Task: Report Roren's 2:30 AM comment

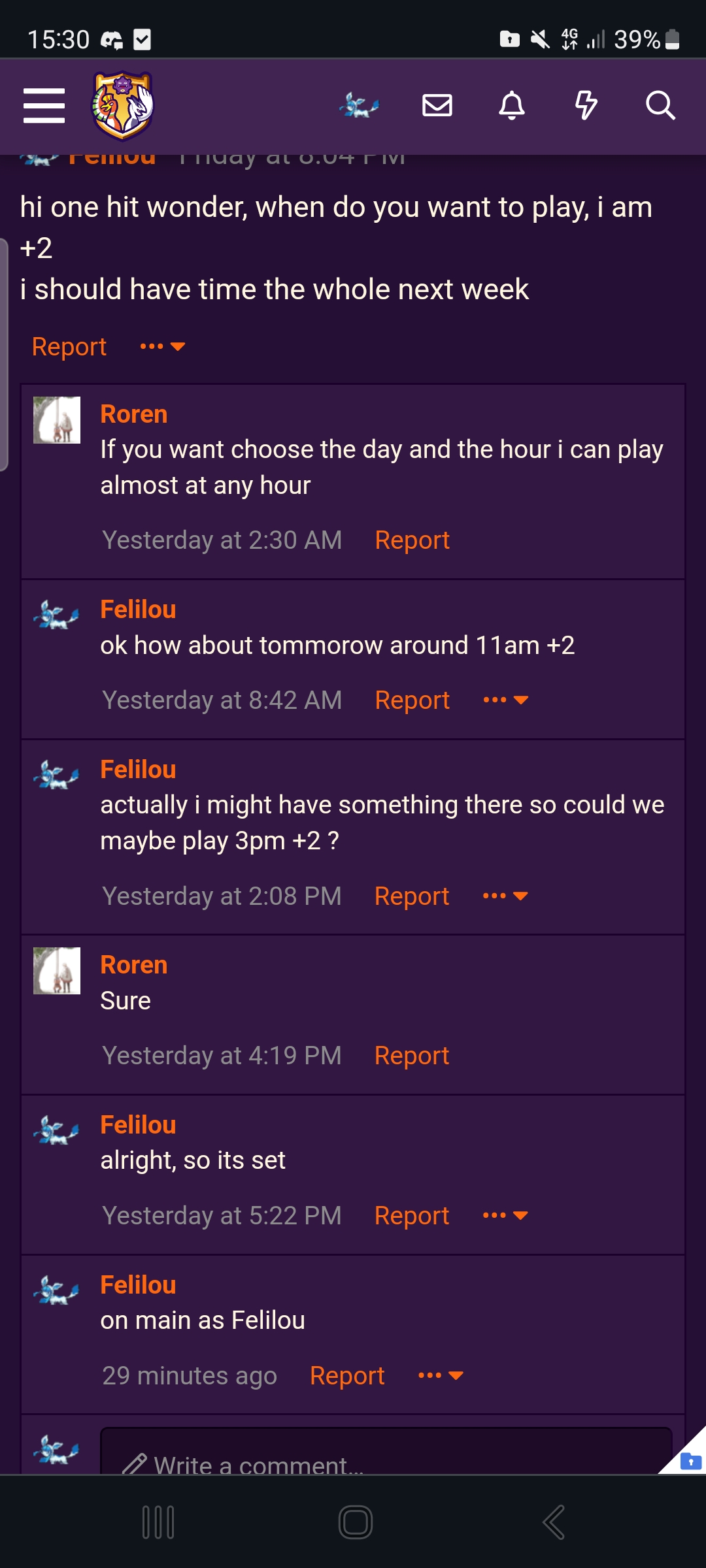Action: coord(412,540)
